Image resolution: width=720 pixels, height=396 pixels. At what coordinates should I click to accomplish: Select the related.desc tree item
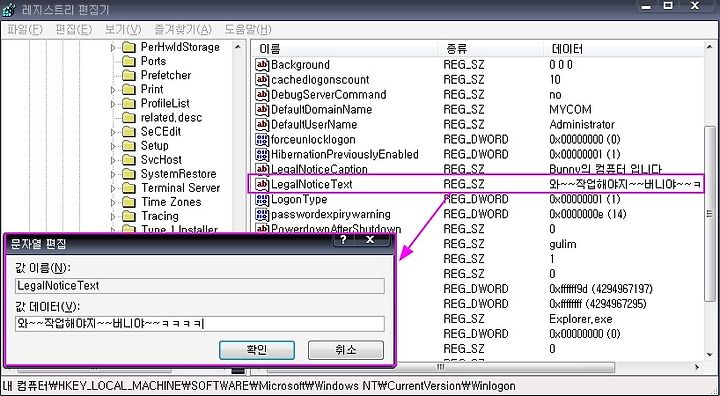(171, 118)
